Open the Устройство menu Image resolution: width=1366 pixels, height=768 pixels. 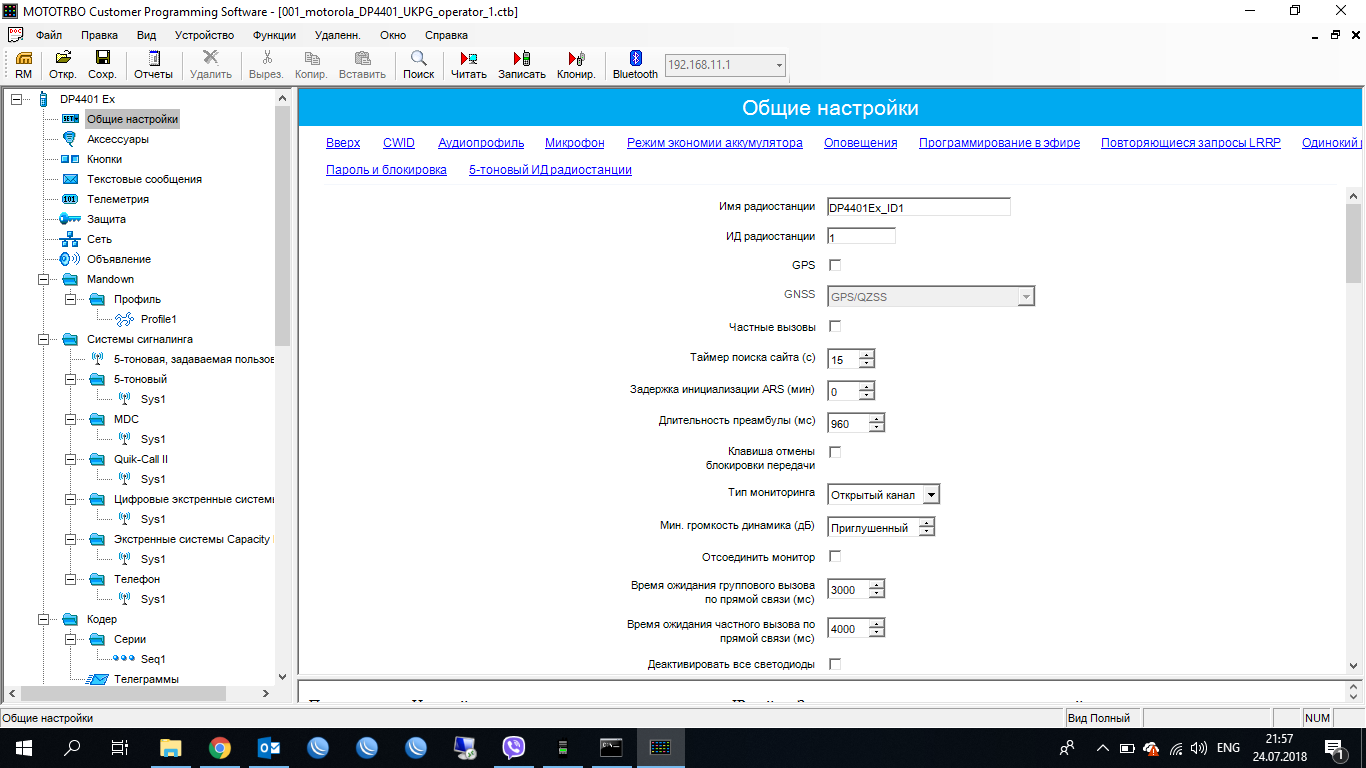click(204, 35)
